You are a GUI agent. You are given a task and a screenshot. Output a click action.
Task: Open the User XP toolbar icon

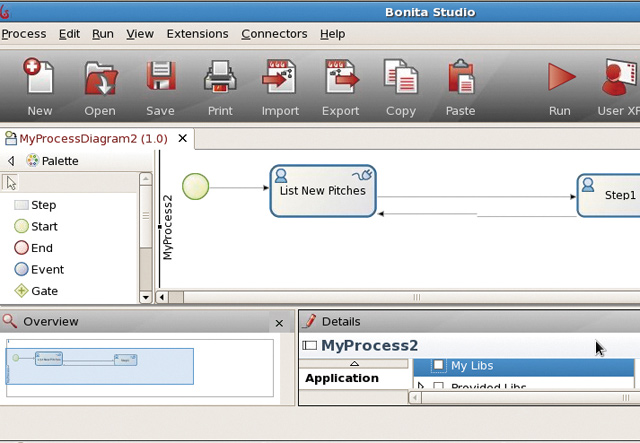click(620, 78)
